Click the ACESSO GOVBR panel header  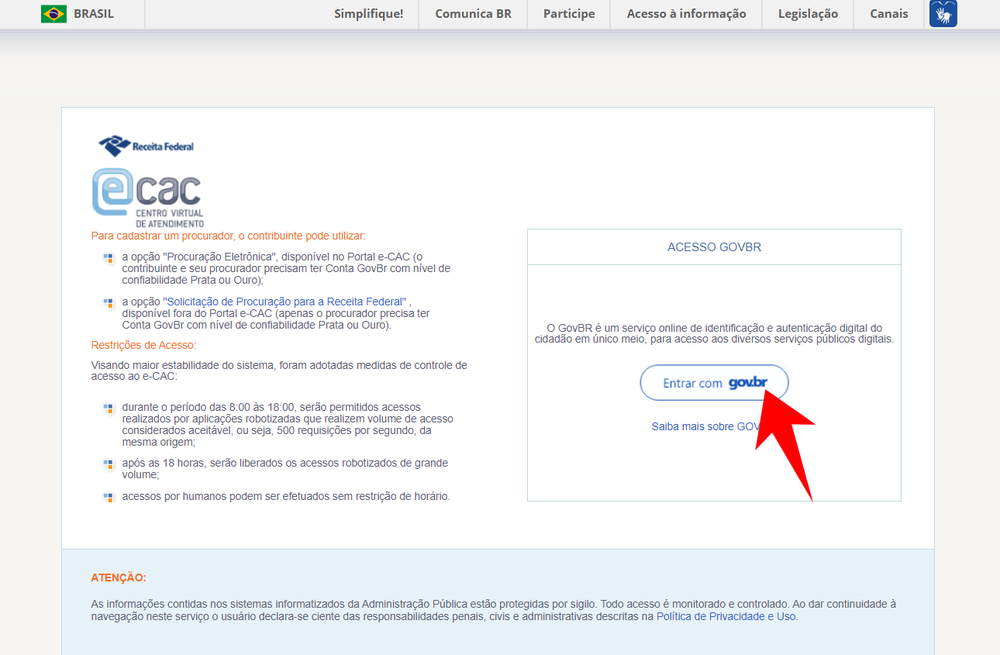714,247
